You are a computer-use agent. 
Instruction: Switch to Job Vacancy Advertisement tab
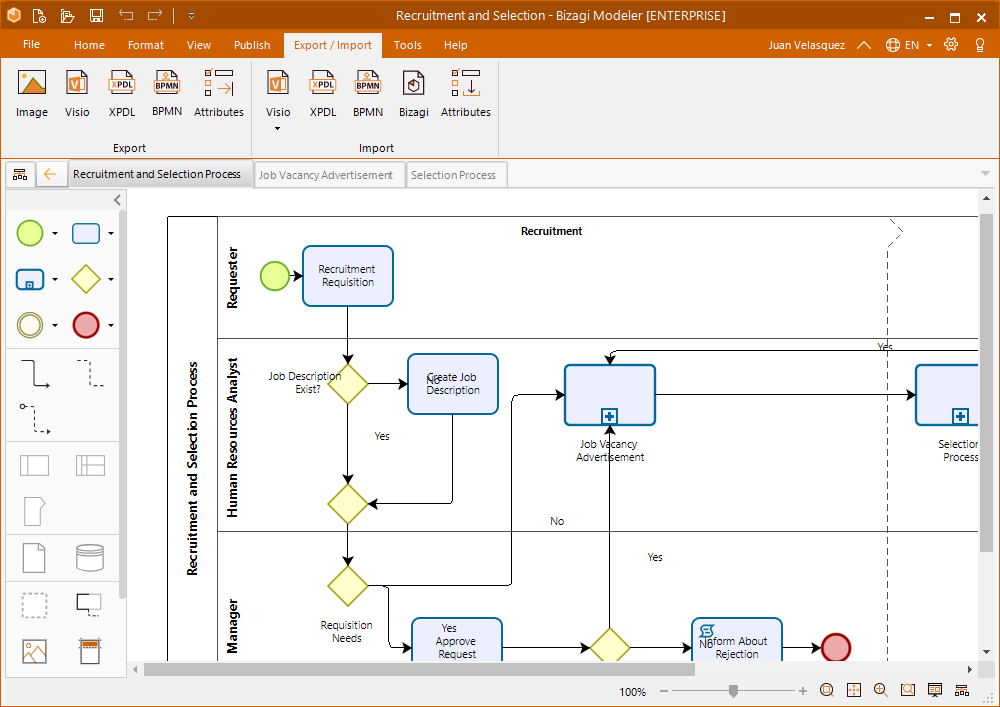point(326,175)
